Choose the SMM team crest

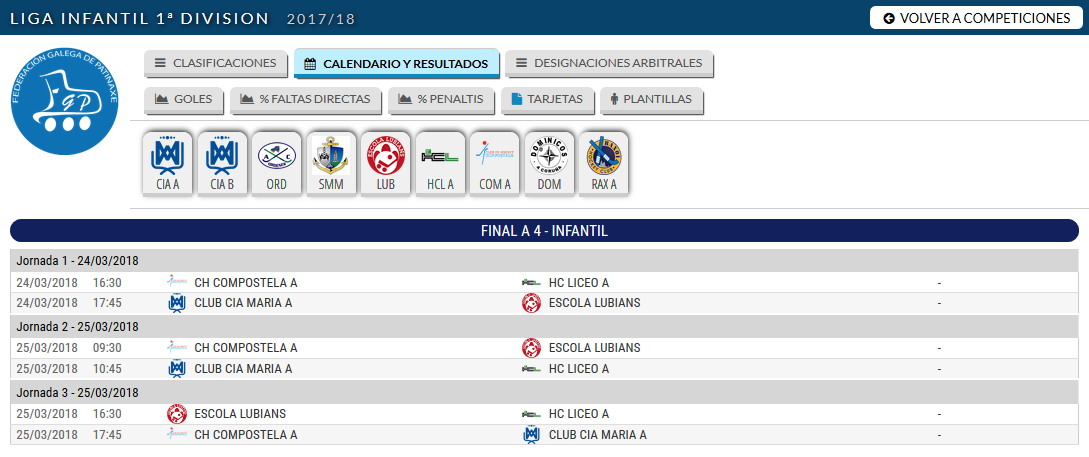click(331, 164)
